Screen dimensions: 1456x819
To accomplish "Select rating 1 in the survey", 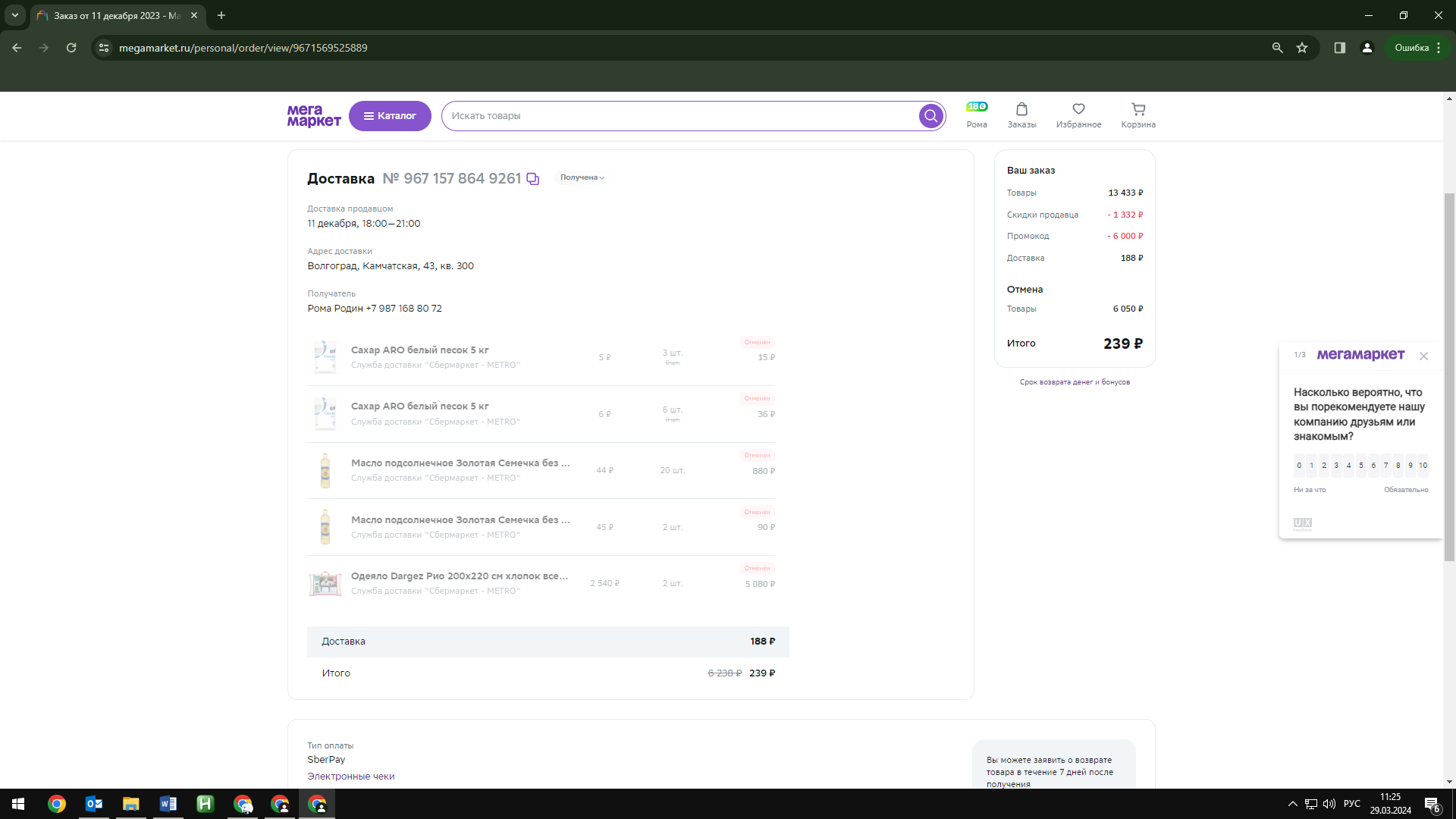I will point(1312,466).
